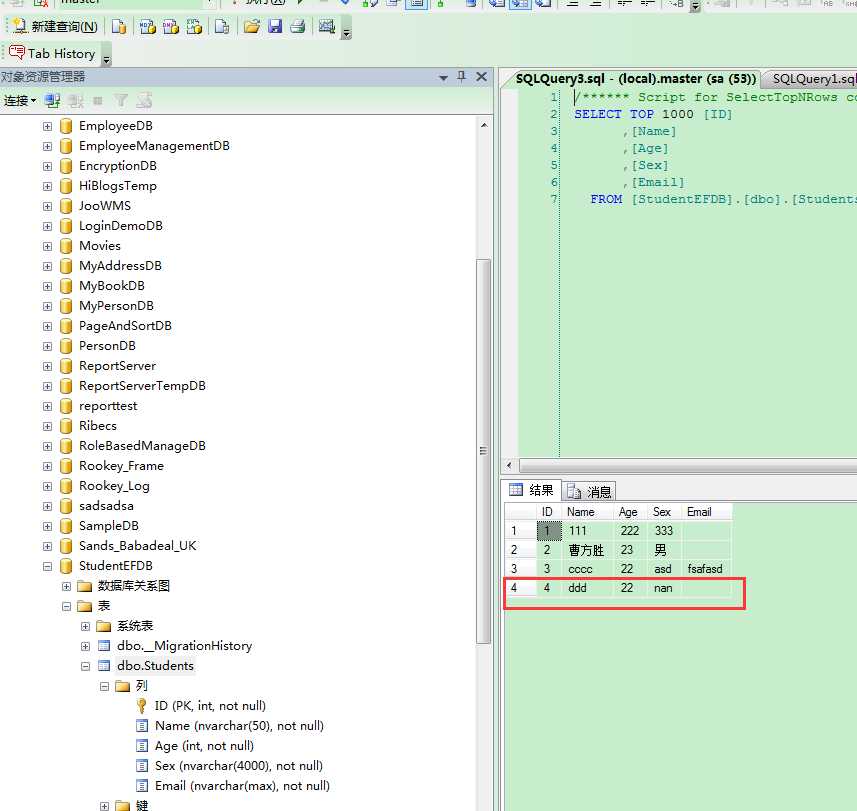Click the Filter icon in Object Explorer

[x=121, y=101]
